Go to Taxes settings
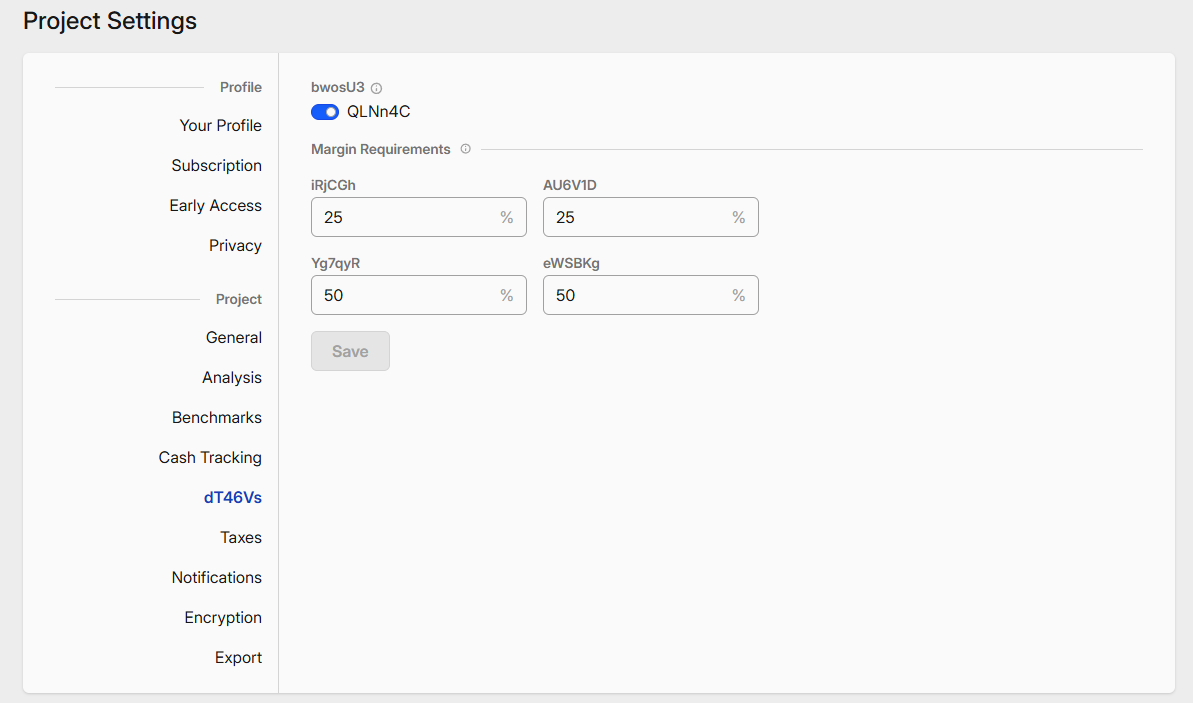Screen dimensions: 1193x703 point(240,537)
